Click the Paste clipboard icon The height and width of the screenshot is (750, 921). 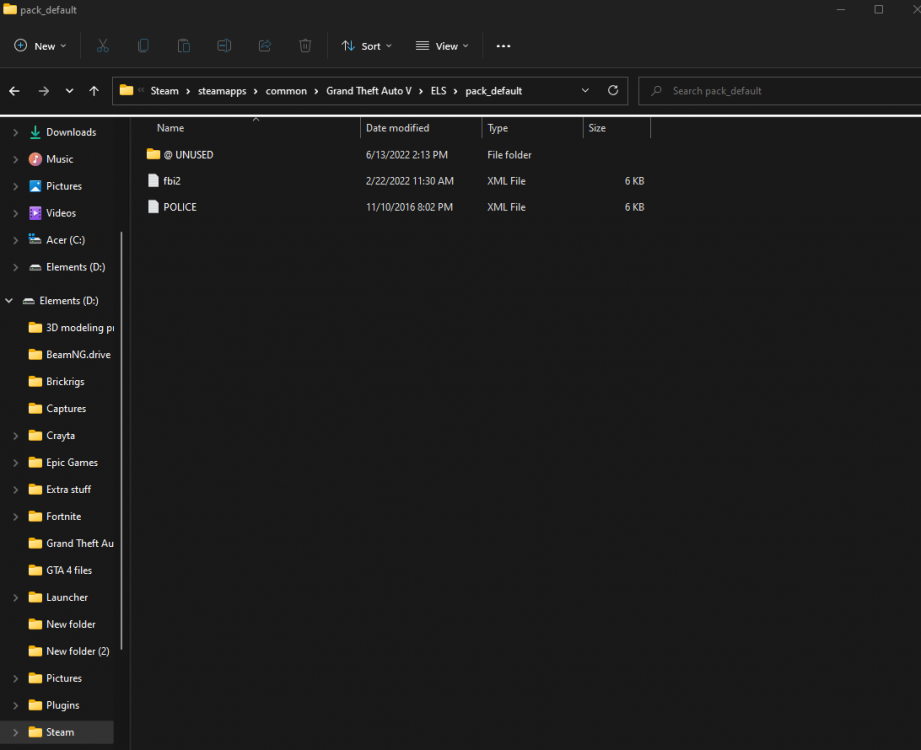184,46
